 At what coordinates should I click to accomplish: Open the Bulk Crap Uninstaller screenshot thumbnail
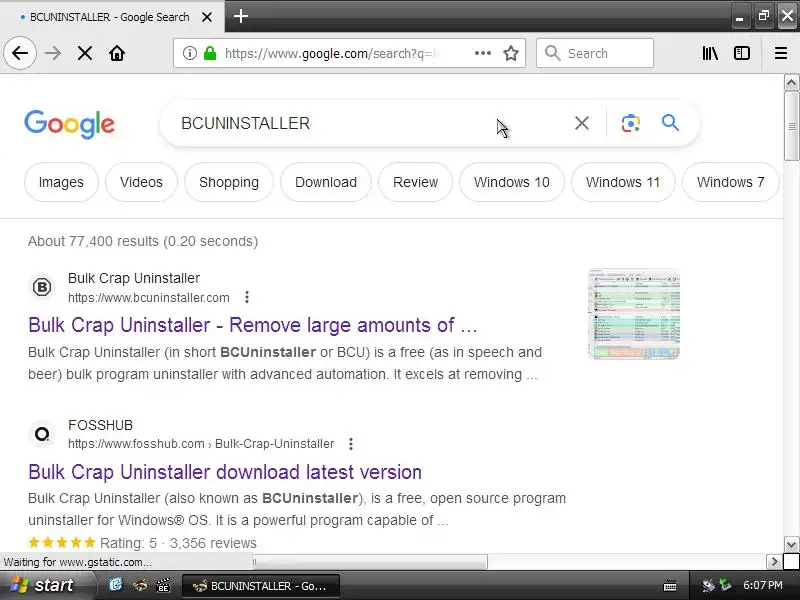pyautogui.click(x=634, y=314)
